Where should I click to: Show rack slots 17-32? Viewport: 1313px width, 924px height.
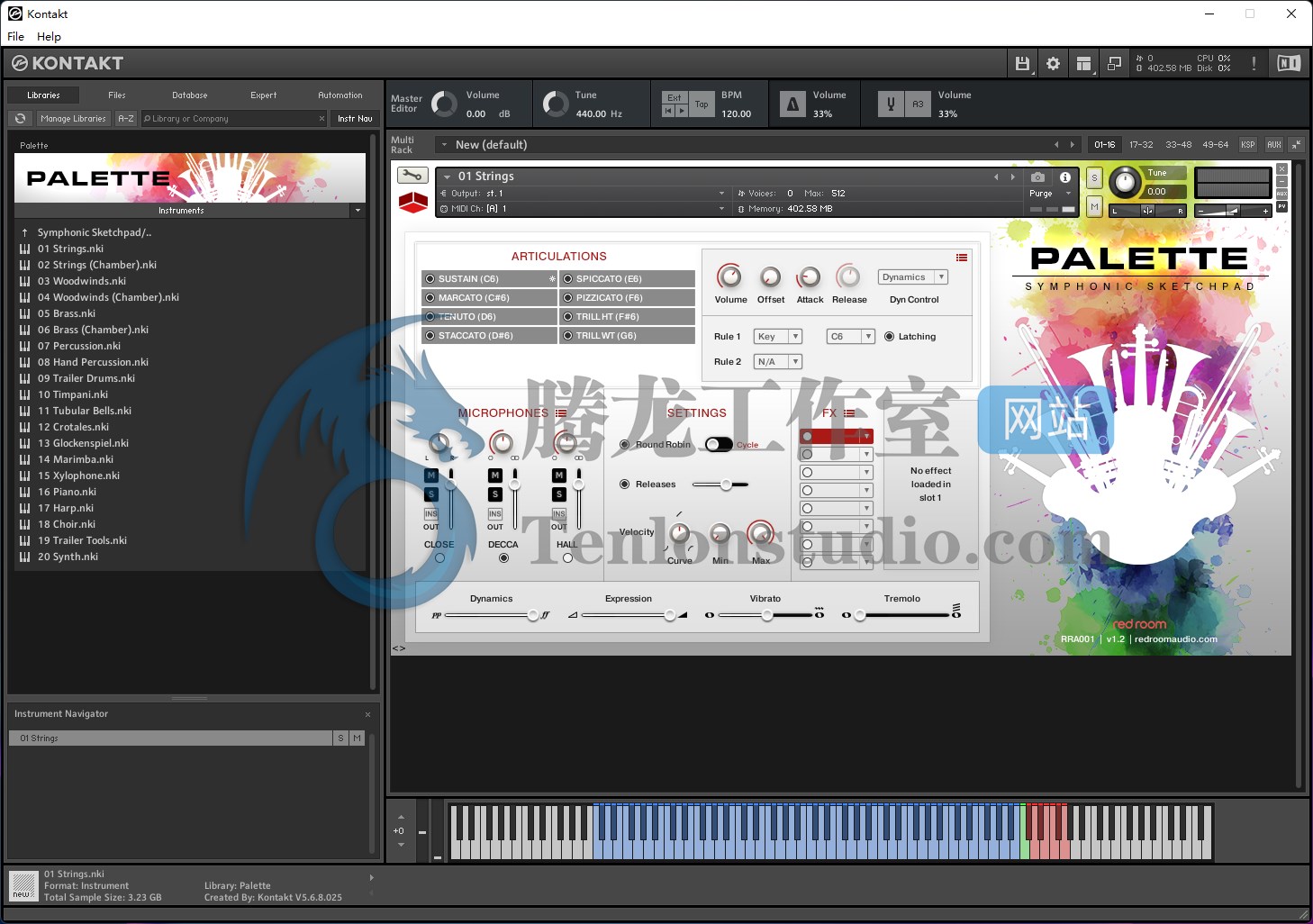(1141, 144)
